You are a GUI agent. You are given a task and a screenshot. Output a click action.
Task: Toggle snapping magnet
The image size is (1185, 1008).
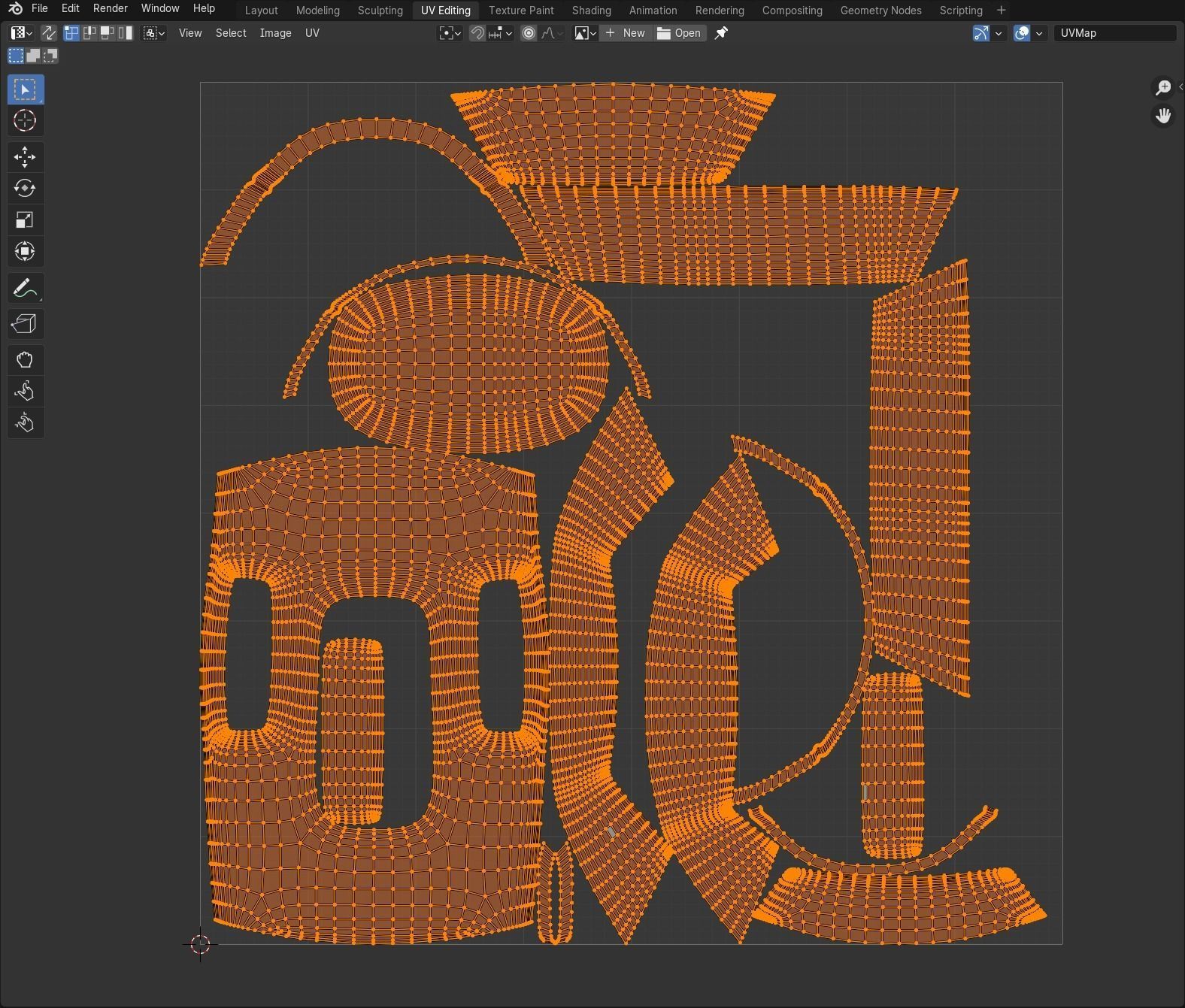click(477, 33)
